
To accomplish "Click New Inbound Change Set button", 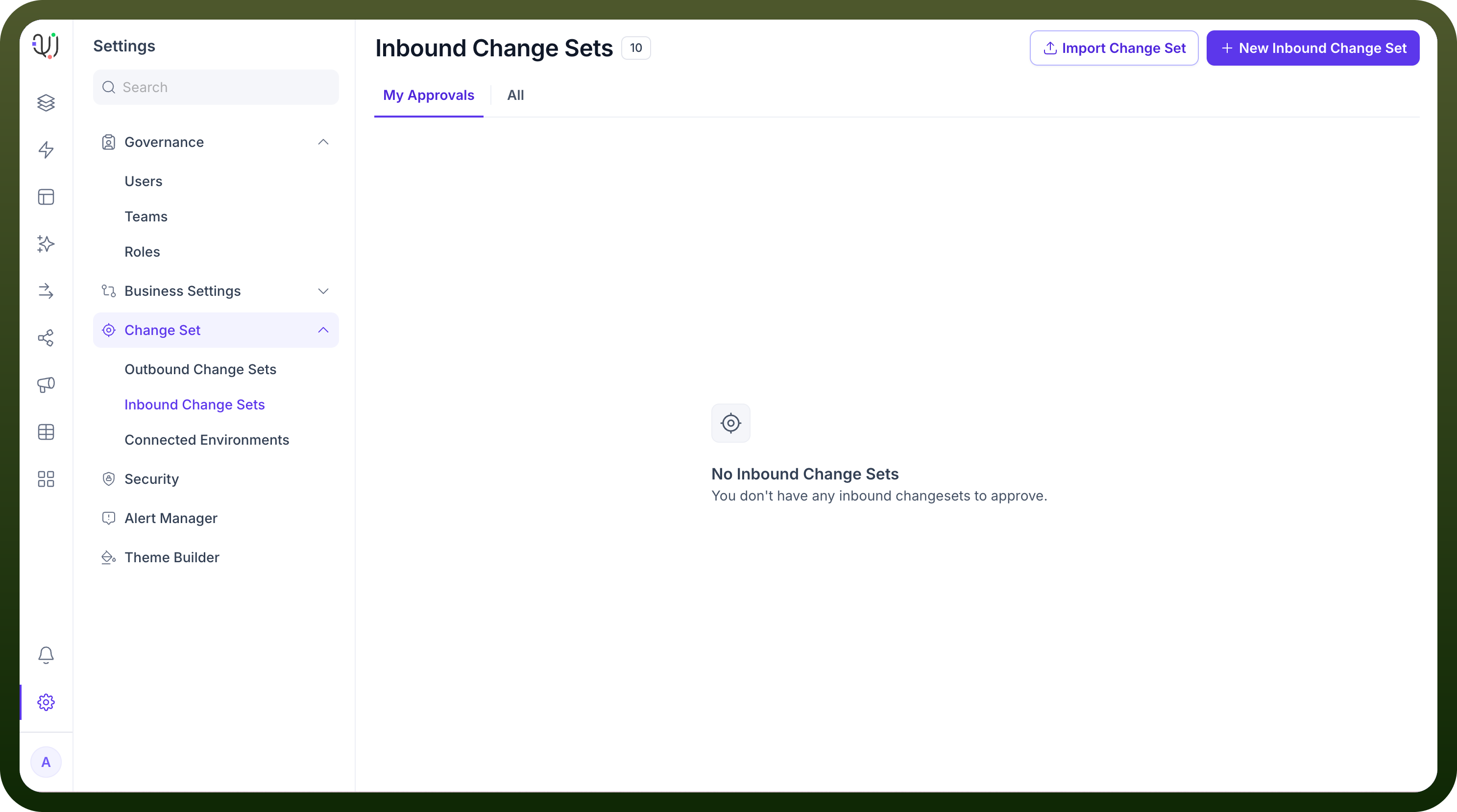I will (1313, 48).
